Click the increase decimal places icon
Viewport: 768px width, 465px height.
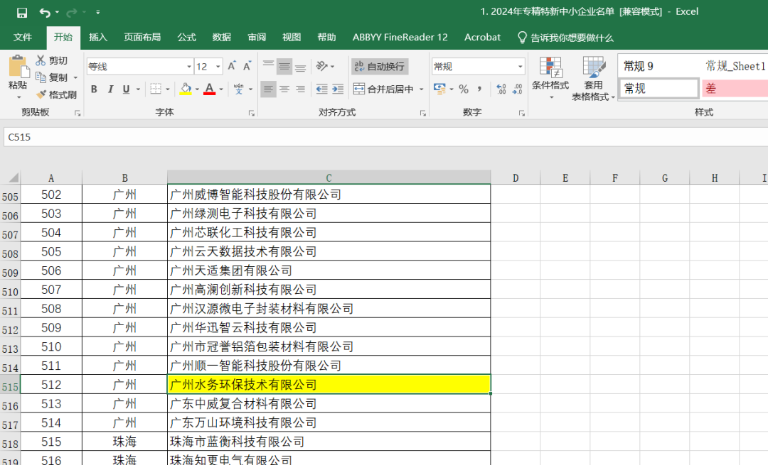pos(501,89)
